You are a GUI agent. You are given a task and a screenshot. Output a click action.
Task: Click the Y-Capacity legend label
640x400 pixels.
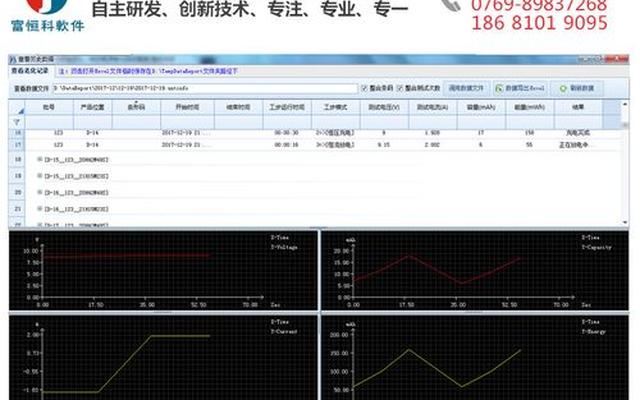tap(596, 247)
